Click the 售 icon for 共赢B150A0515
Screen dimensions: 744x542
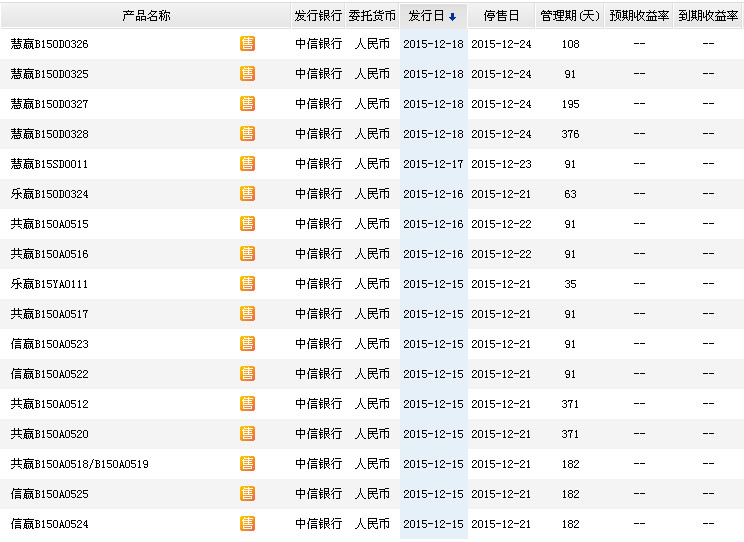(247, 224)
